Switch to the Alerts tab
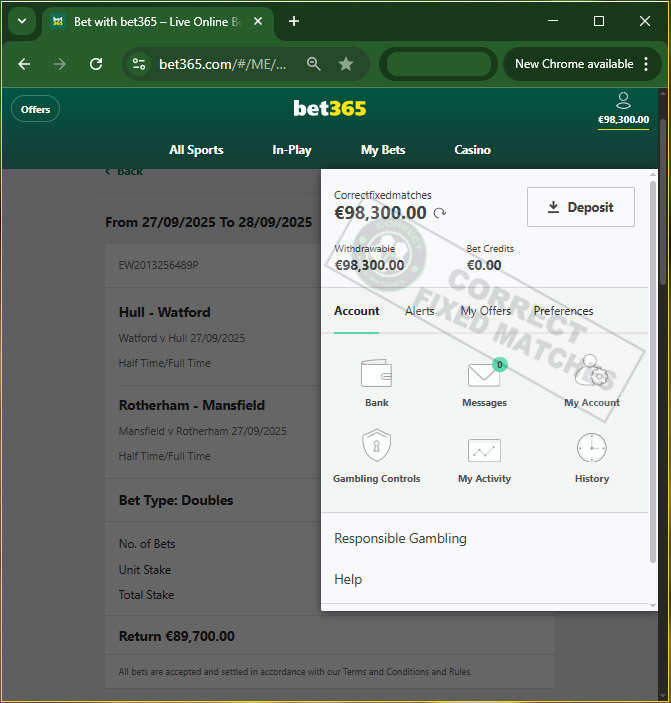This screenshot has width=671, height=703. pyautogui.click(x=420, y=311)
